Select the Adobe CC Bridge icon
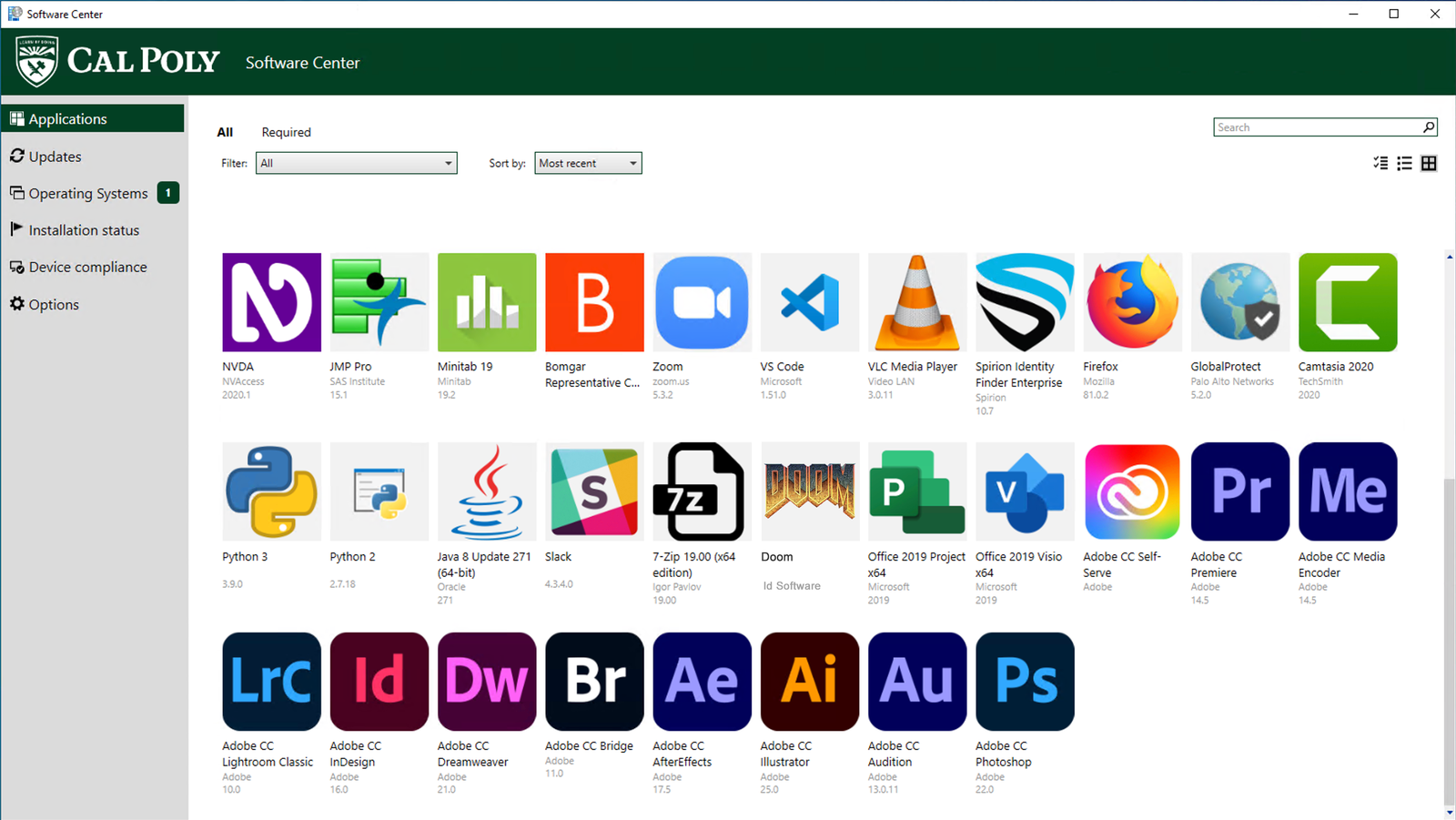 pos(594,682)
